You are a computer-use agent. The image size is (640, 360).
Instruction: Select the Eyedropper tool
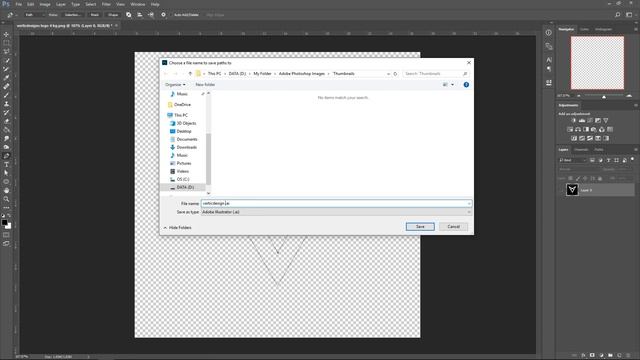point(6,78)
